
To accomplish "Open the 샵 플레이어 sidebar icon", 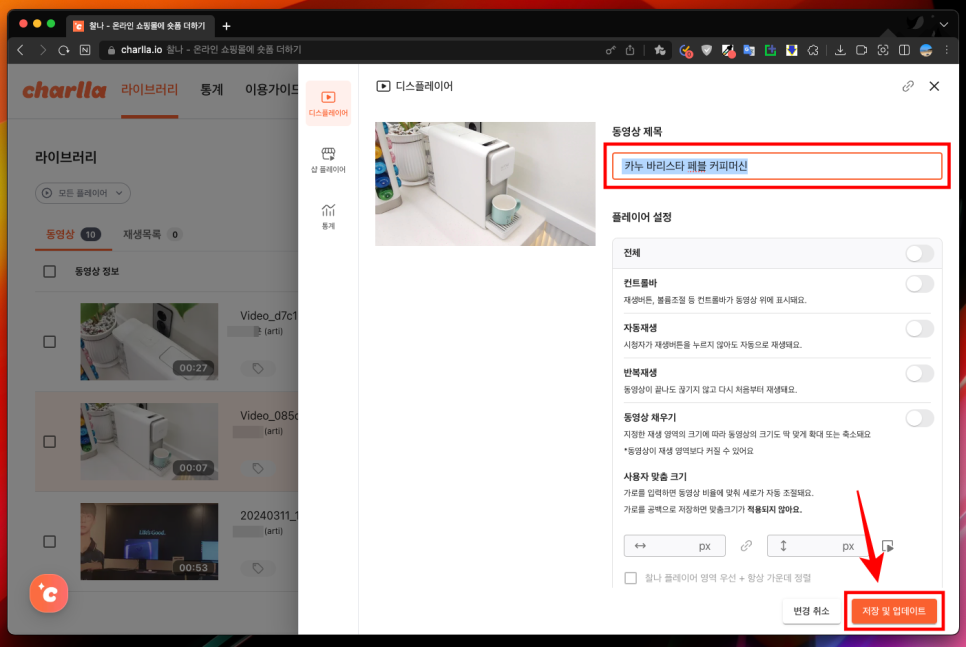I will pyautogui.click(x=328, y=160).
